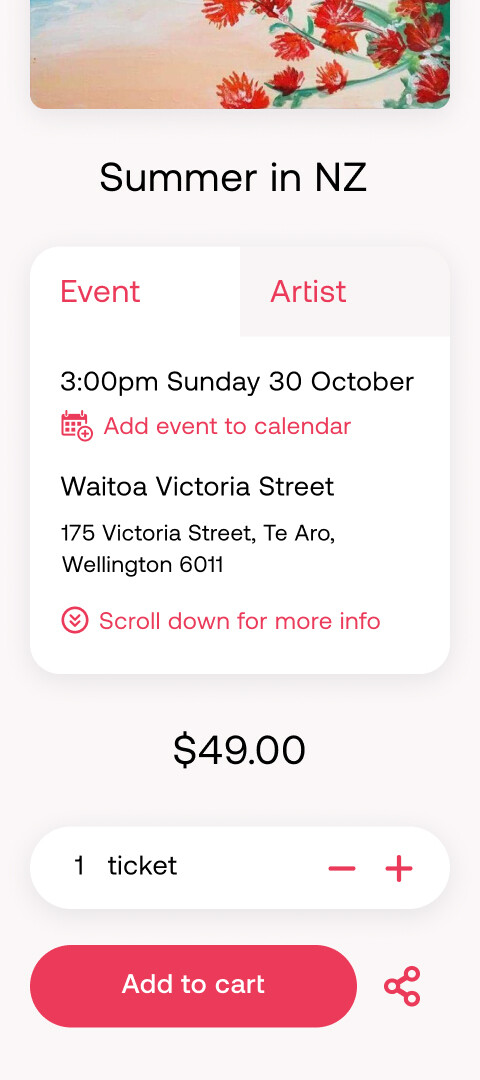The height and width of the screenshot is (1080, 480).
Task: Click the Waitoa Victoria Street venue name
Action: [198, 486]
